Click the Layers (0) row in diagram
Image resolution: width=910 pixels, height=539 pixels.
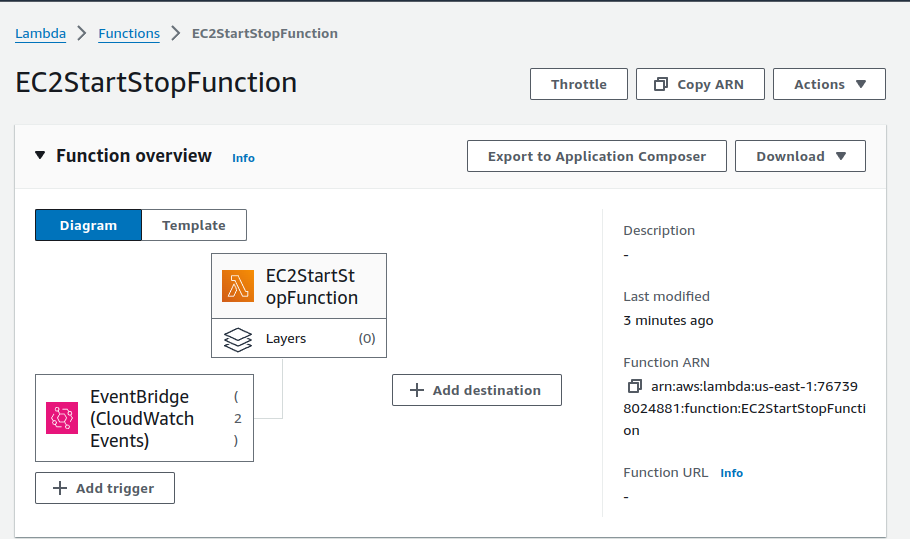pyautogui.click(x=299, y=339)
